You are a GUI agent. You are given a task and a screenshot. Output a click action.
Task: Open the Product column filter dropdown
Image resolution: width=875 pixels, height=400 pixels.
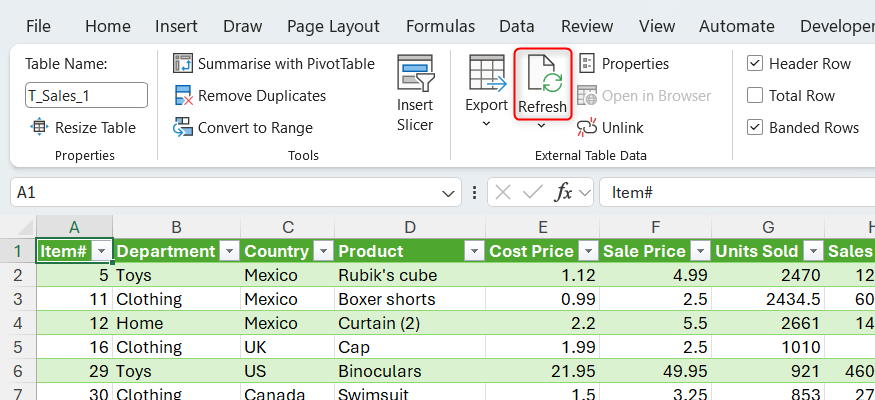474,252
